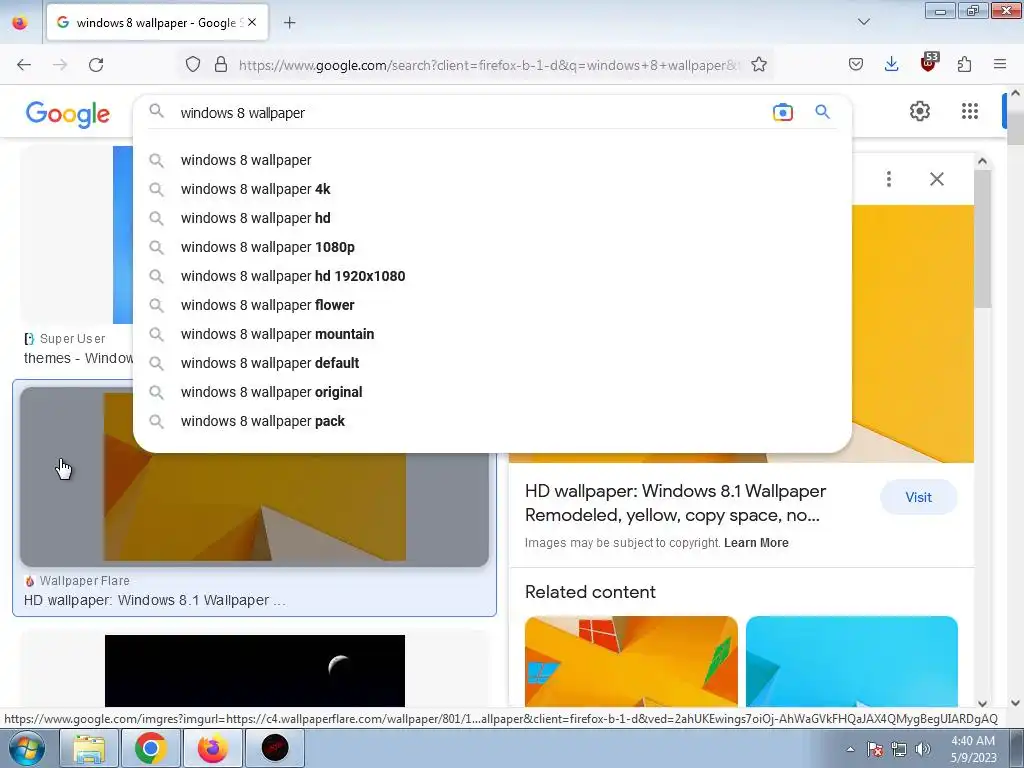The image size is (1024, 768).
Task: Save page to Pocket icon
Action: (x=856, y=65)
